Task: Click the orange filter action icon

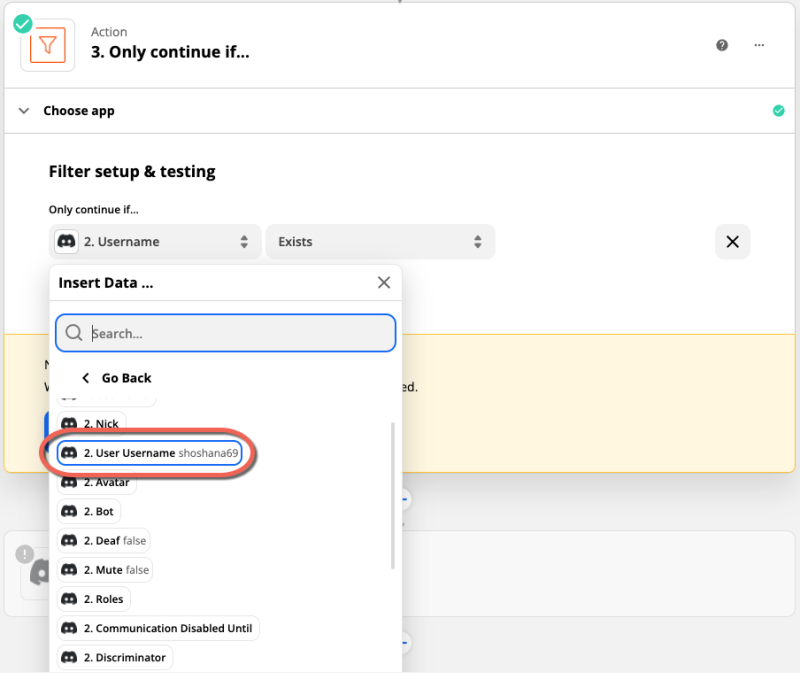Action: click(x=47, y=45)
